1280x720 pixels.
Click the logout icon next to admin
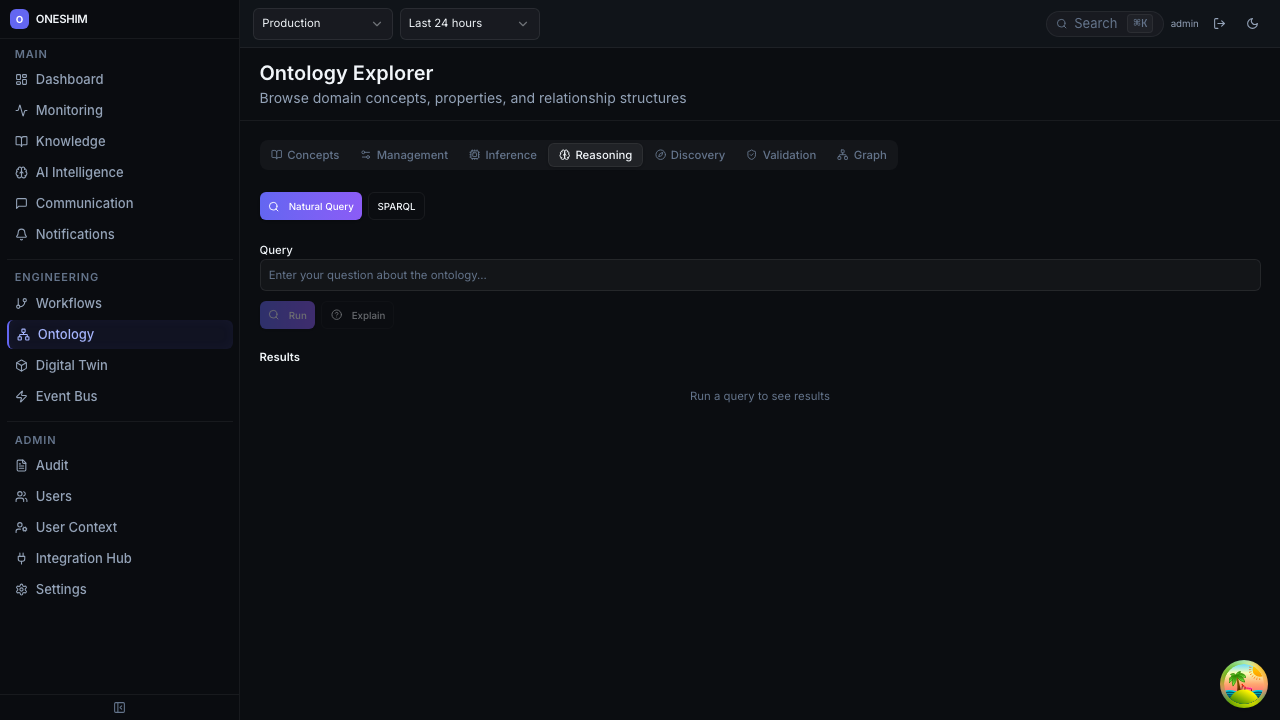(1219, 23)
